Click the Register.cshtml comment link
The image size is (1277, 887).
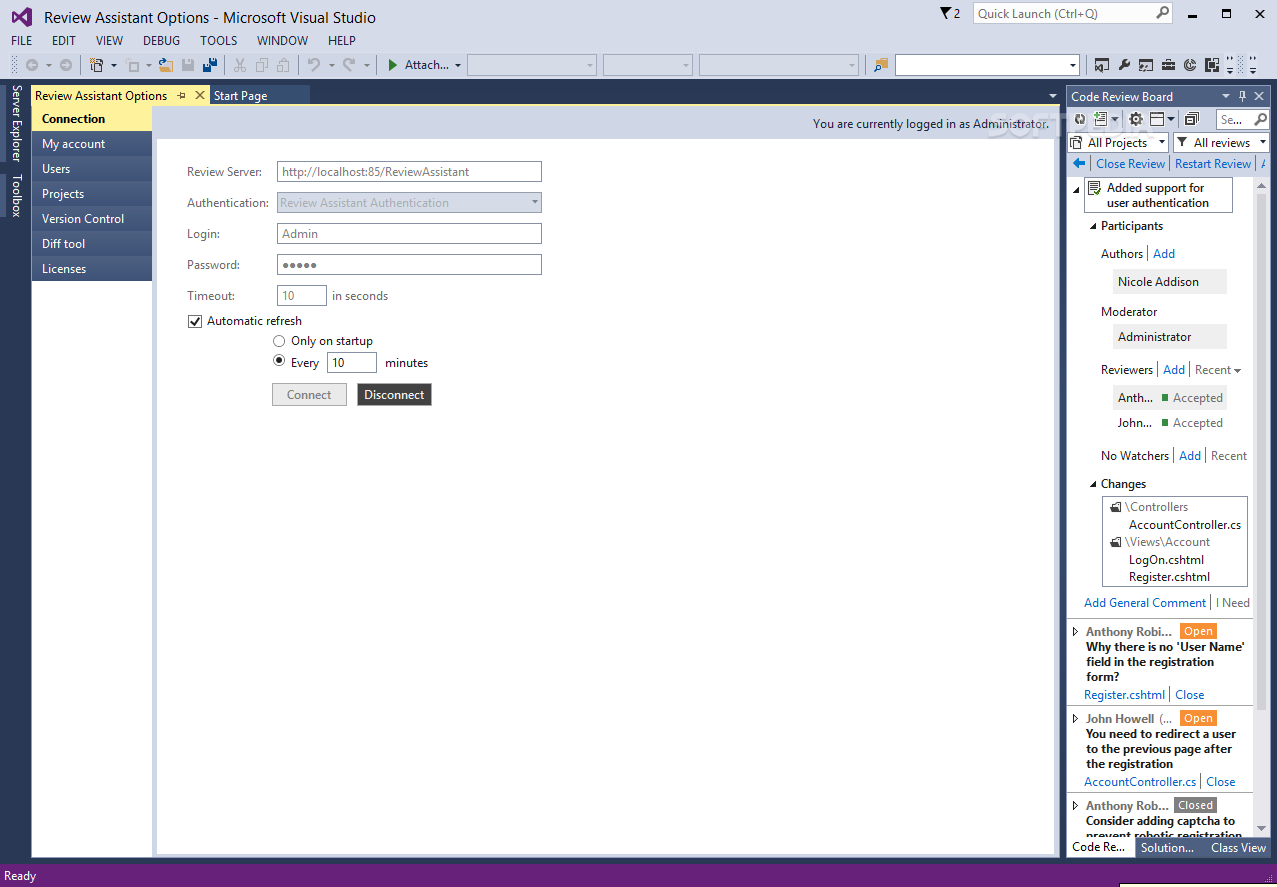click(1124, 695)
